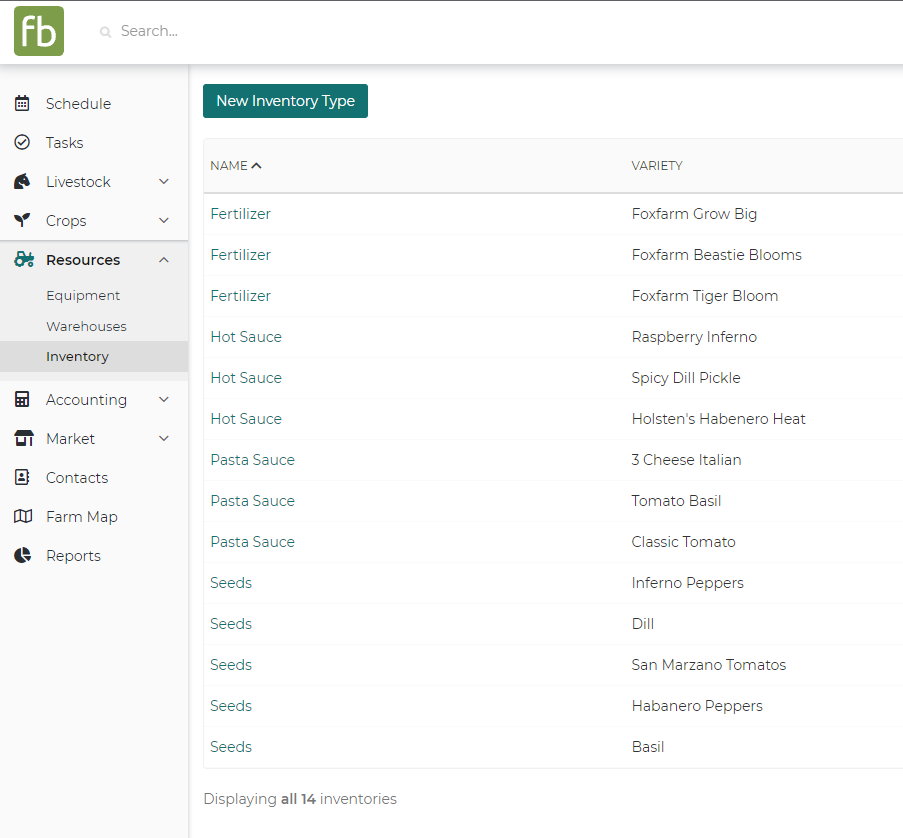Open Warehouses under Resources
The width and height of the screenshot is (903, 838).
tap(86, 327)
